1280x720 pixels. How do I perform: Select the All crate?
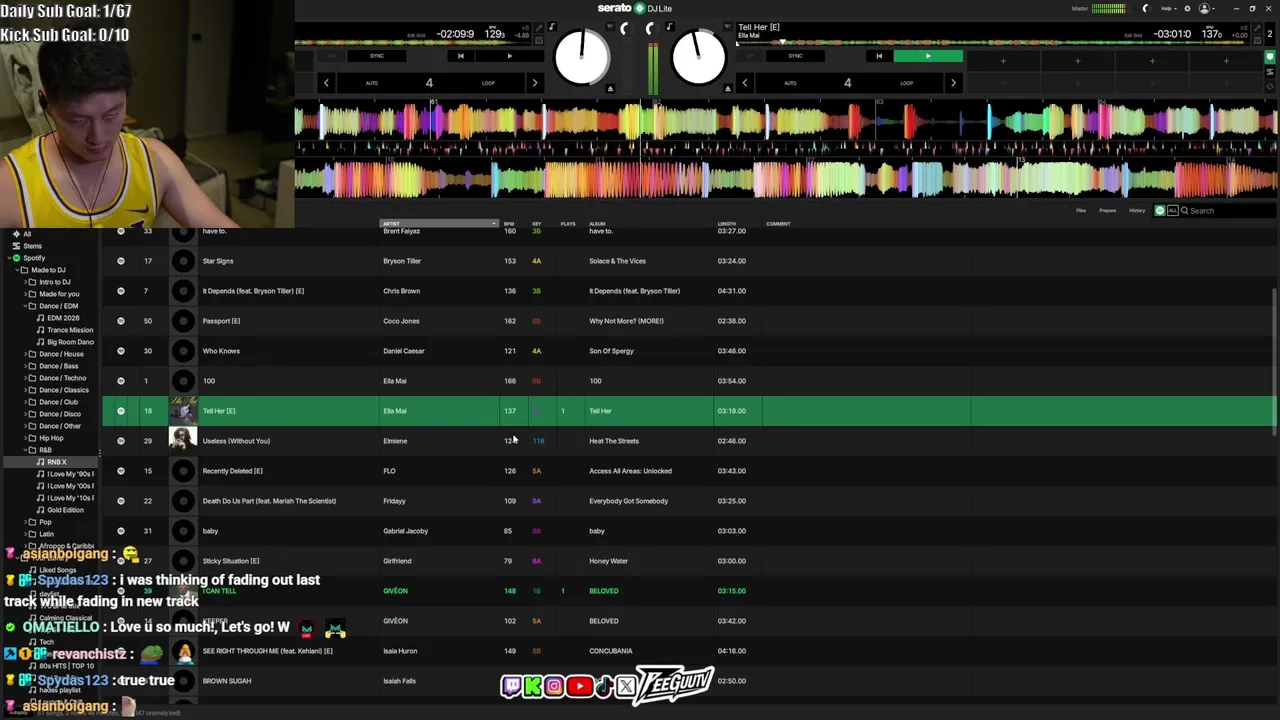pos(27,234)
